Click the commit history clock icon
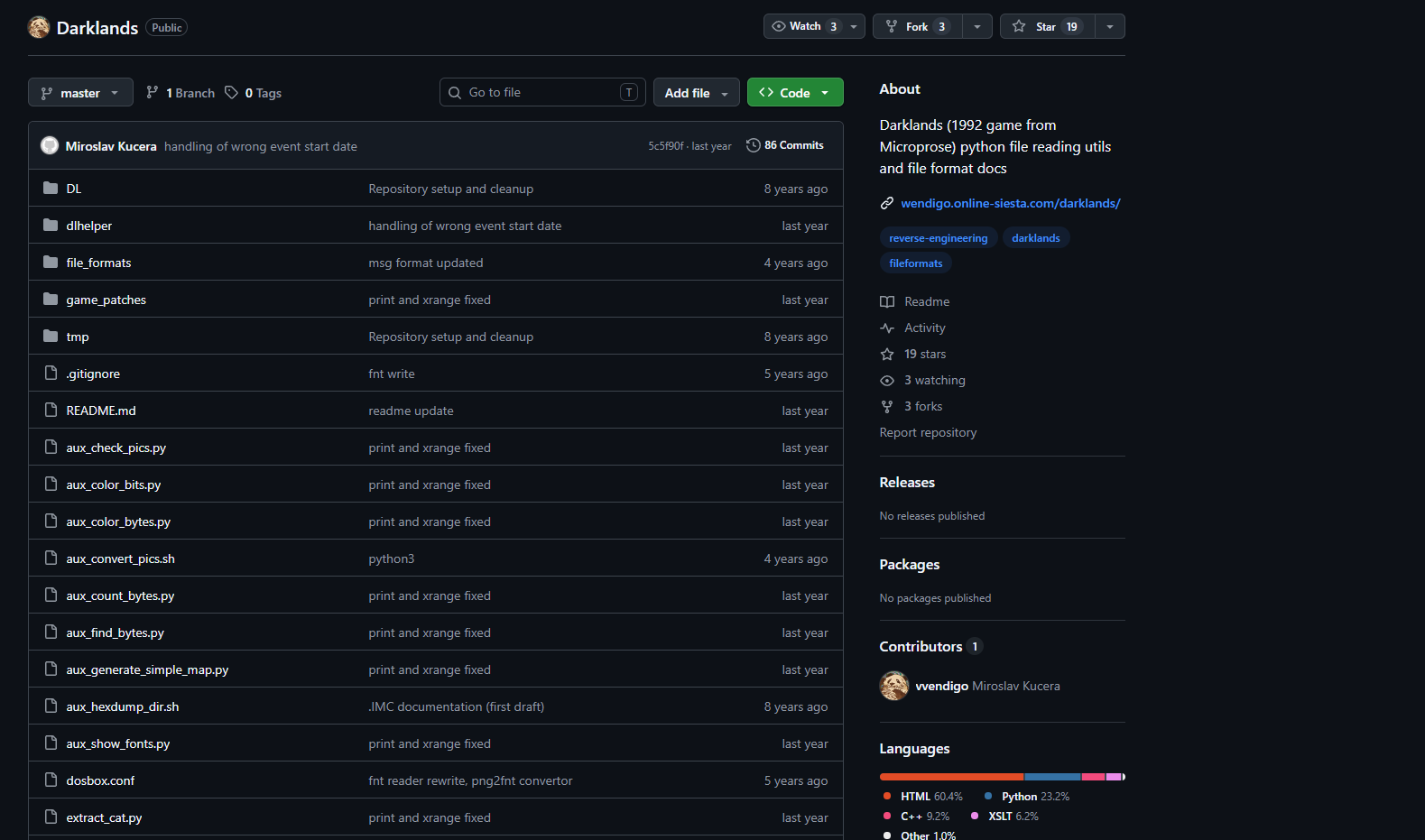This screenshot has height=840, width=1425. (754, 145)
